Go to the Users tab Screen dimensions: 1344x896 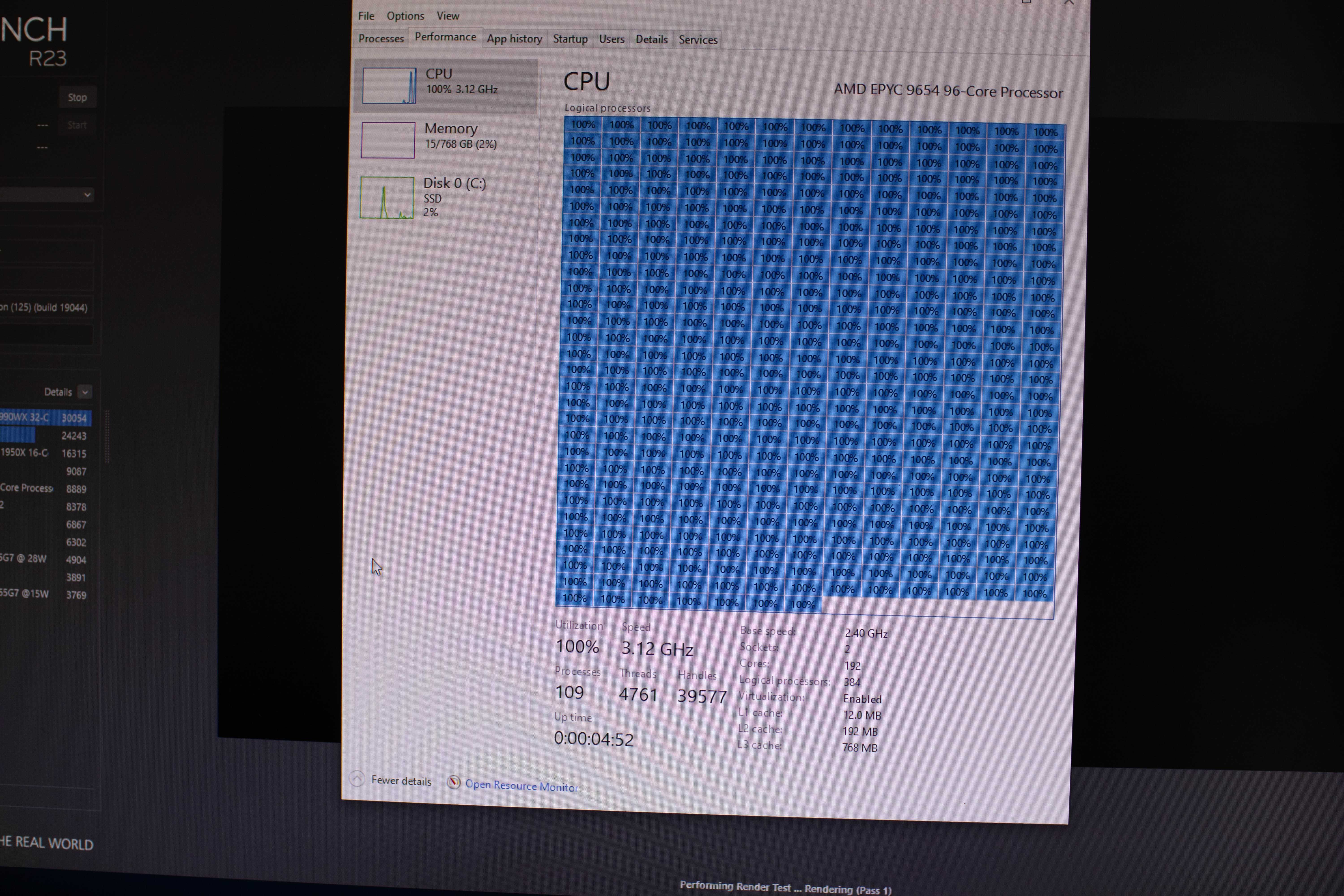click(x=612, y=39)
